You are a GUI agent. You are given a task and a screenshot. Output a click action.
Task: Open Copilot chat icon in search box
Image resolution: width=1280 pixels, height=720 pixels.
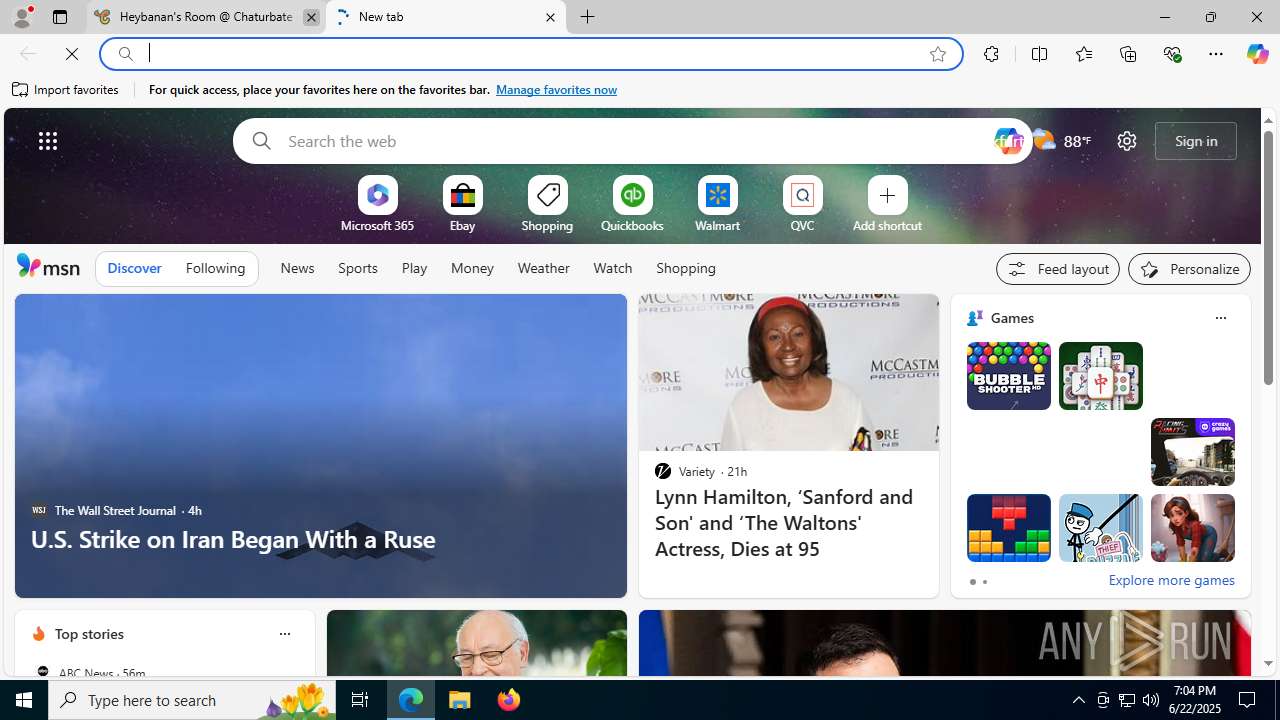pos(1008,141)
